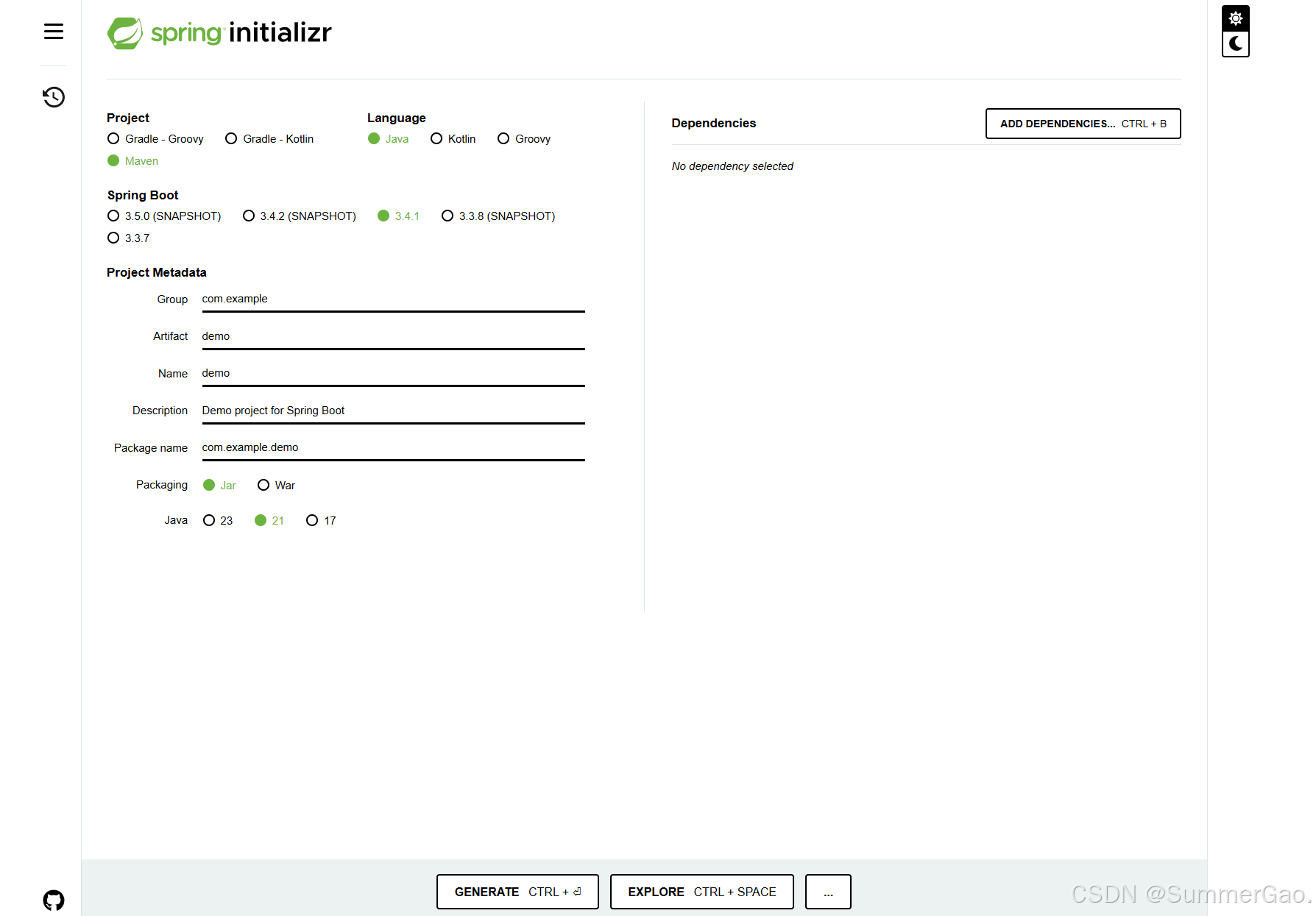Click the ADD DEPENDENCIES button
The height and width of the screenshot is (916, 1316).
pyautogui.click(x=1082, y=123)
